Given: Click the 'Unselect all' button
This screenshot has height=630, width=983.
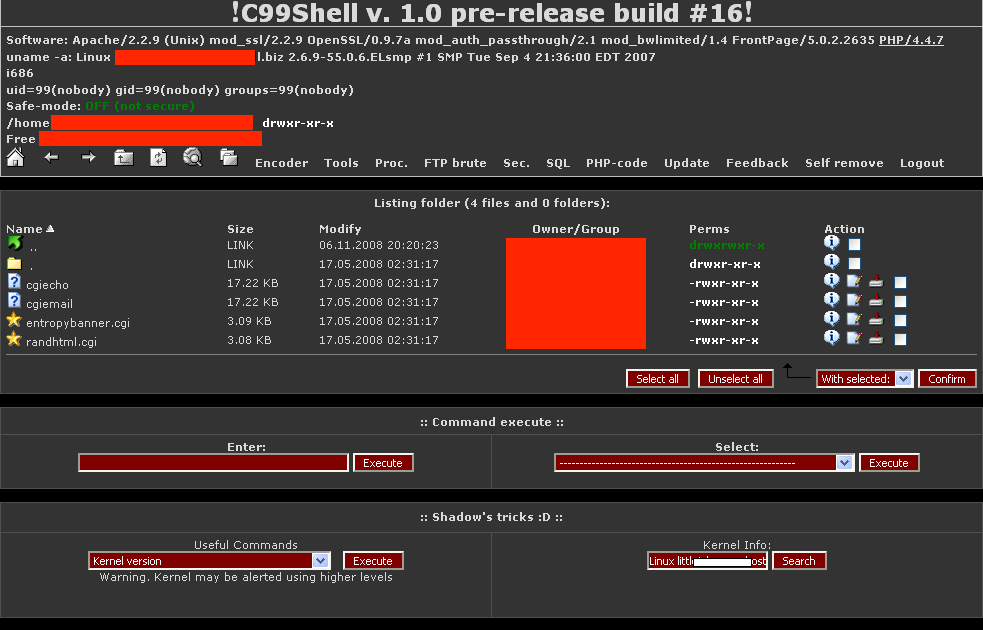Looking at the screenshot, I should point(735,379).
